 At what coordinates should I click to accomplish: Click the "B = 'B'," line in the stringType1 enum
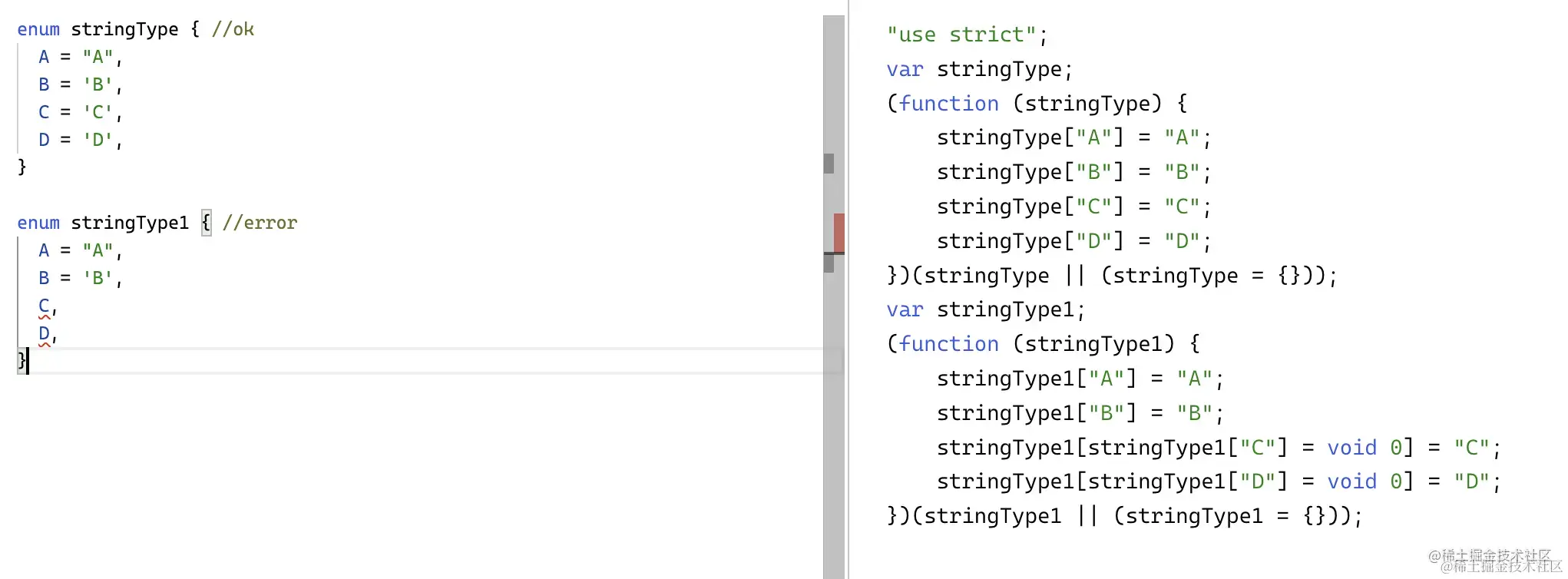point(81,278)
